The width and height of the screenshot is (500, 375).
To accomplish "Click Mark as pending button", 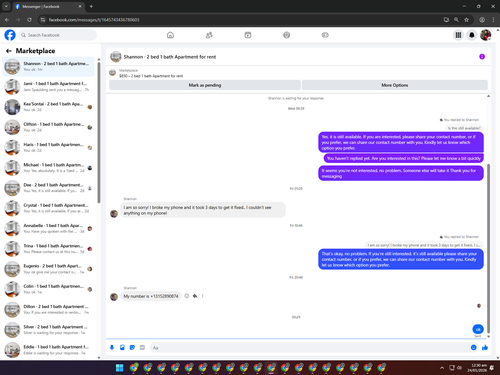I will point(205,85).
